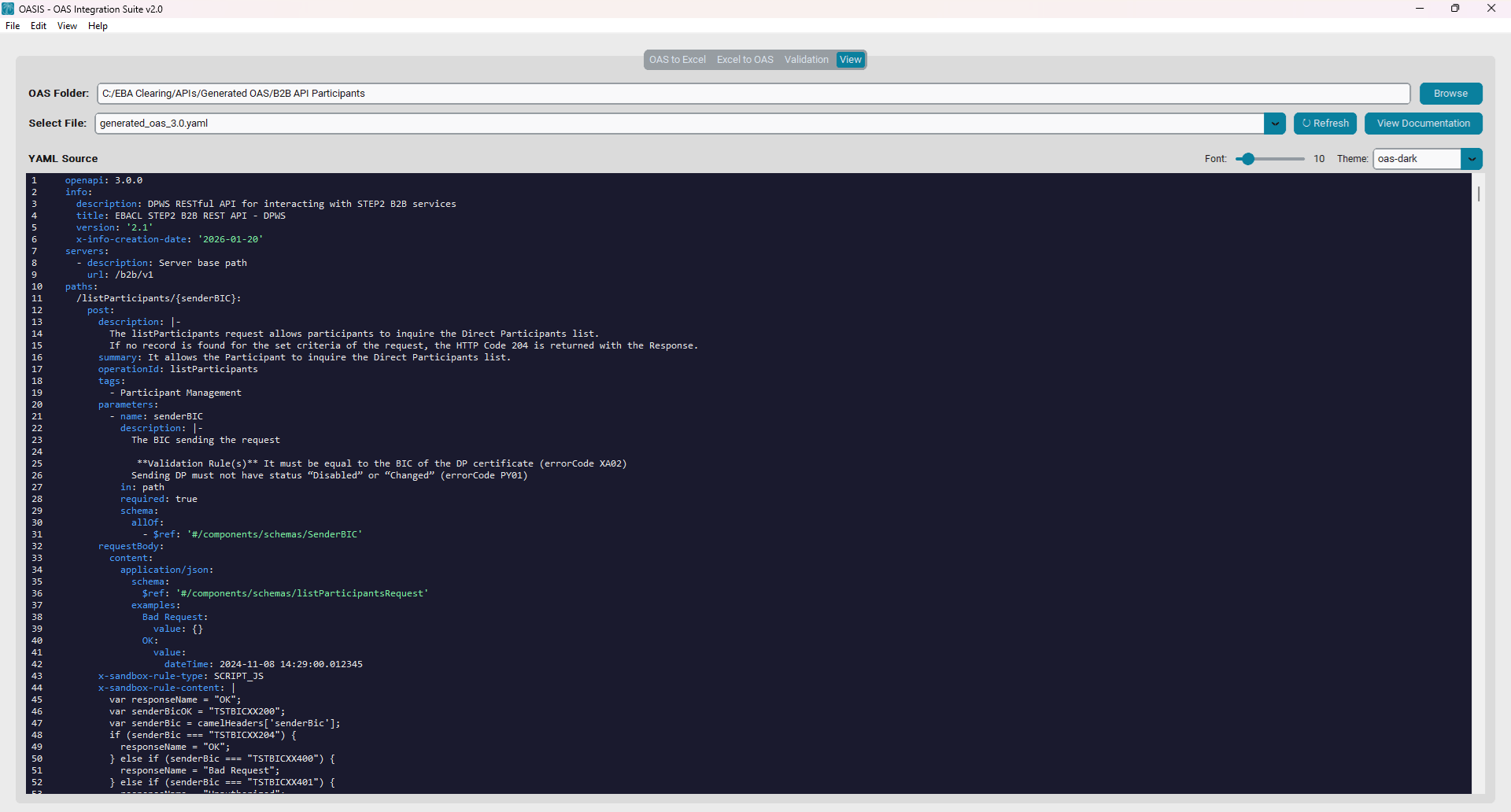Open the Edit menu
Viewport: 1511px width, 812px height.
point(38,26)
